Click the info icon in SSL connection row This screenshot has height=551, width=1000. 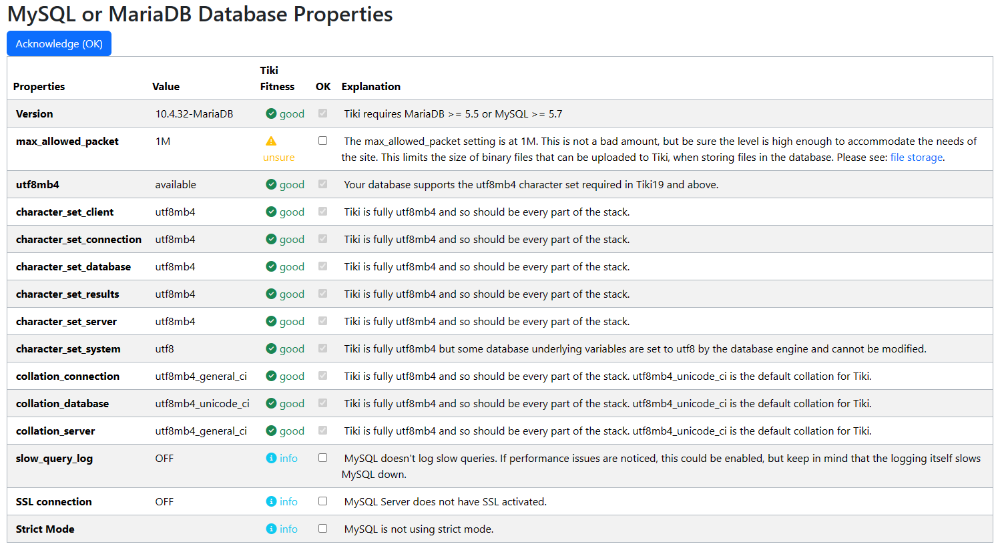(271, 501)
